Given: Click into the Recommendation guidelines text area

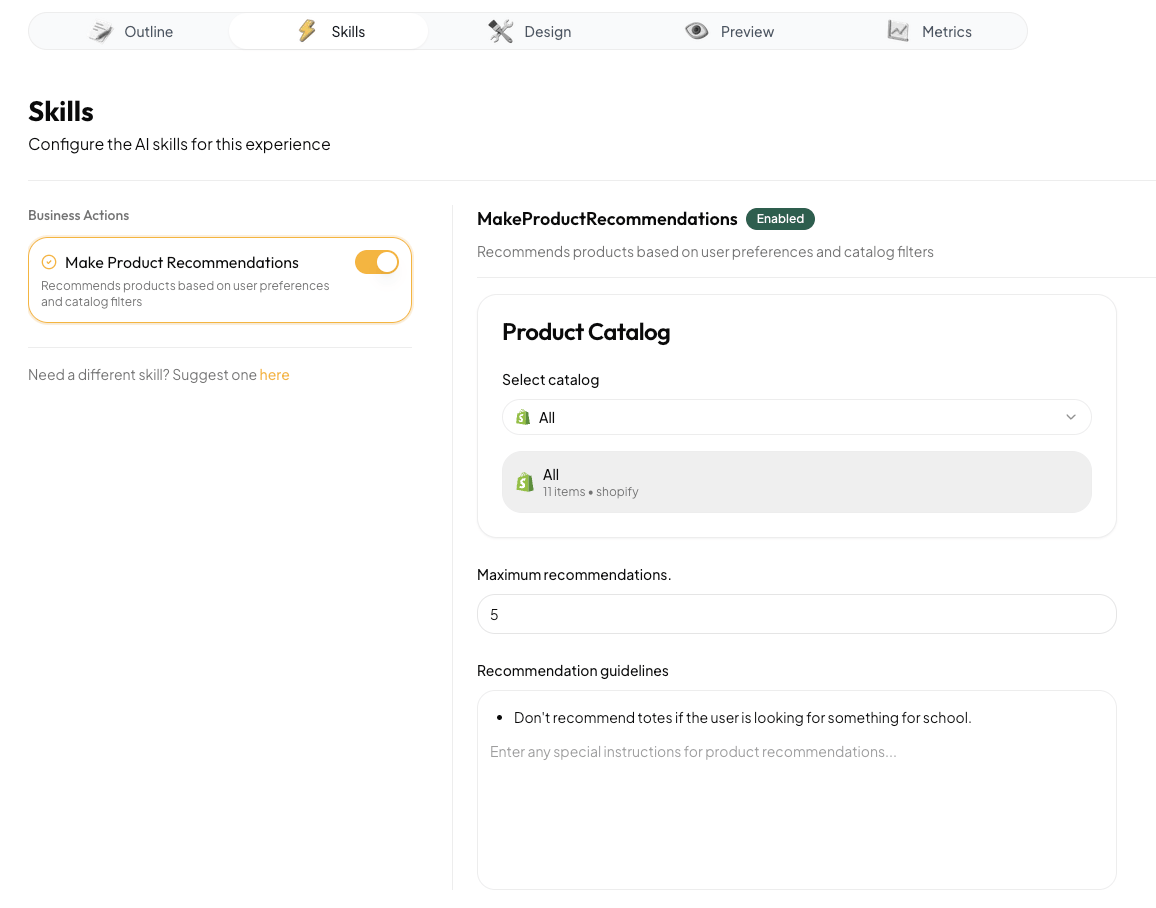Looking at the screenshot, I should [796, 789].
